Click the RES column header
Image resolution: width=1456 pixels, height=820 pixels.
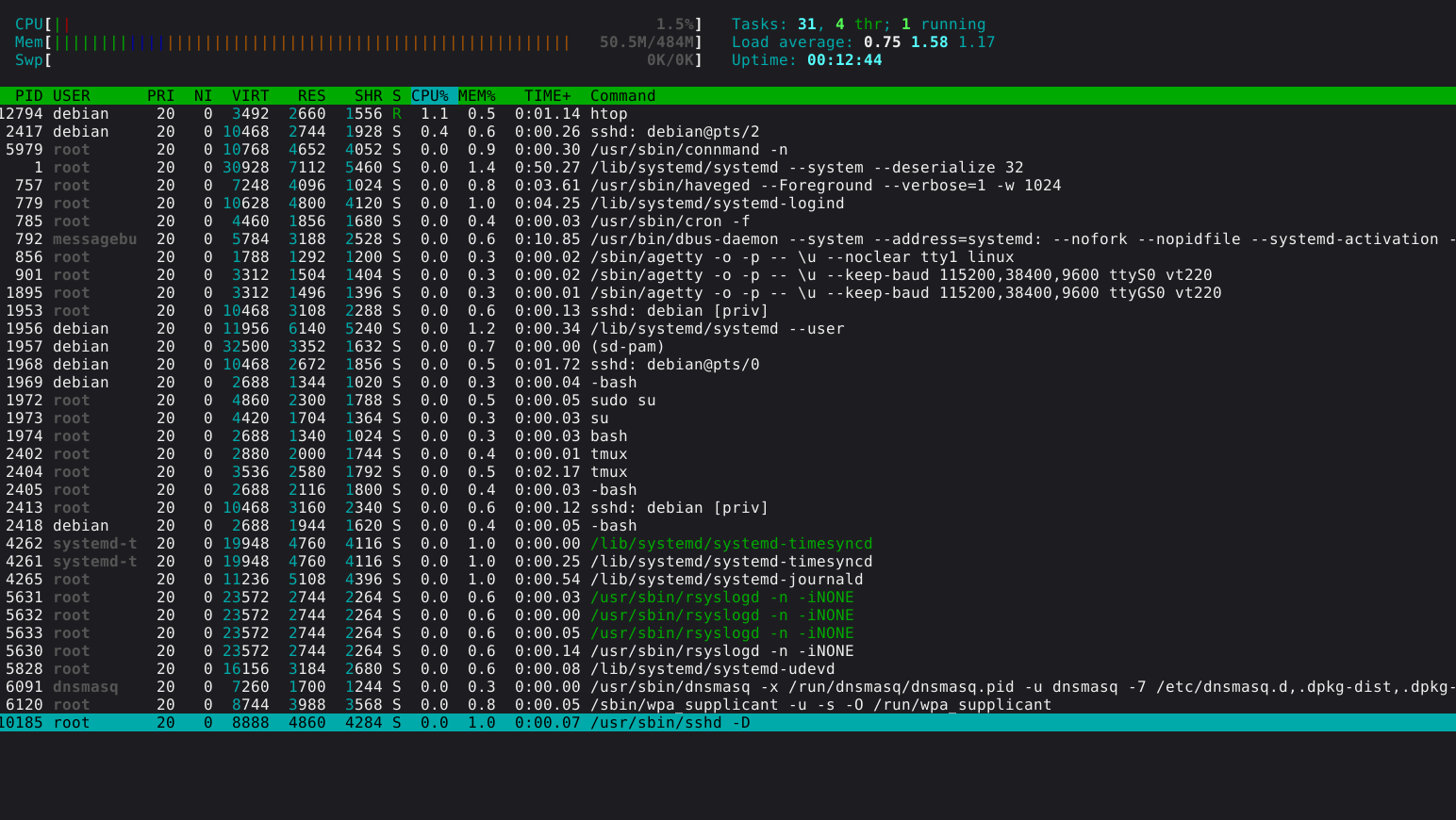click(311, 96)
